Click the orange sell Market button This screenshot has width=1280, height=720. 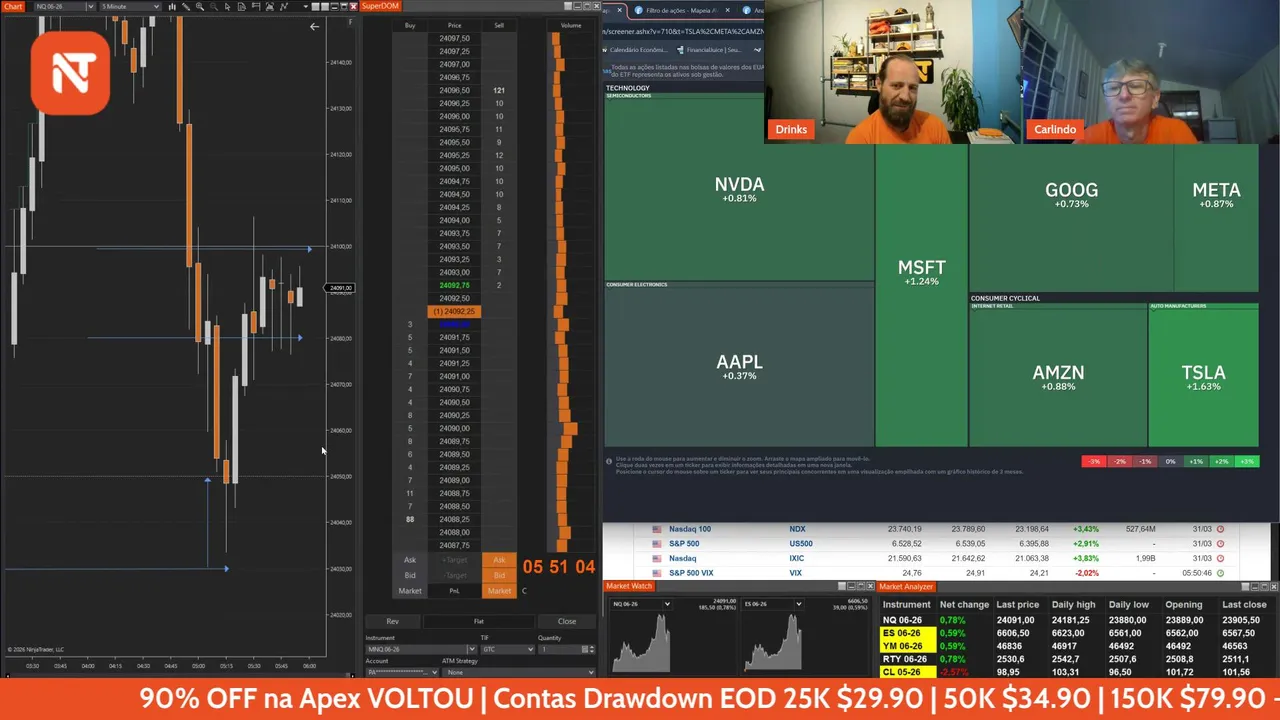click(499, 591)
